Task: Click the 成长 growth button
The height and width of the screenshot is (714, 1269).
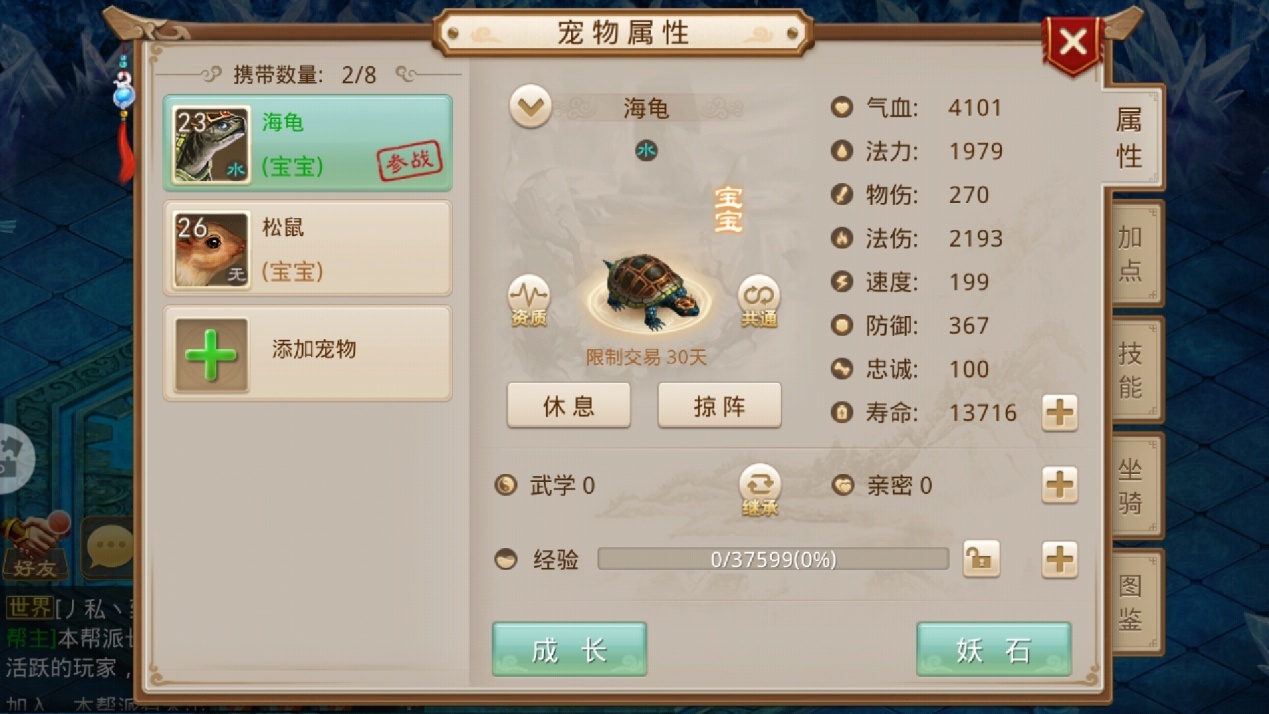Action: (x=569, y=649)
